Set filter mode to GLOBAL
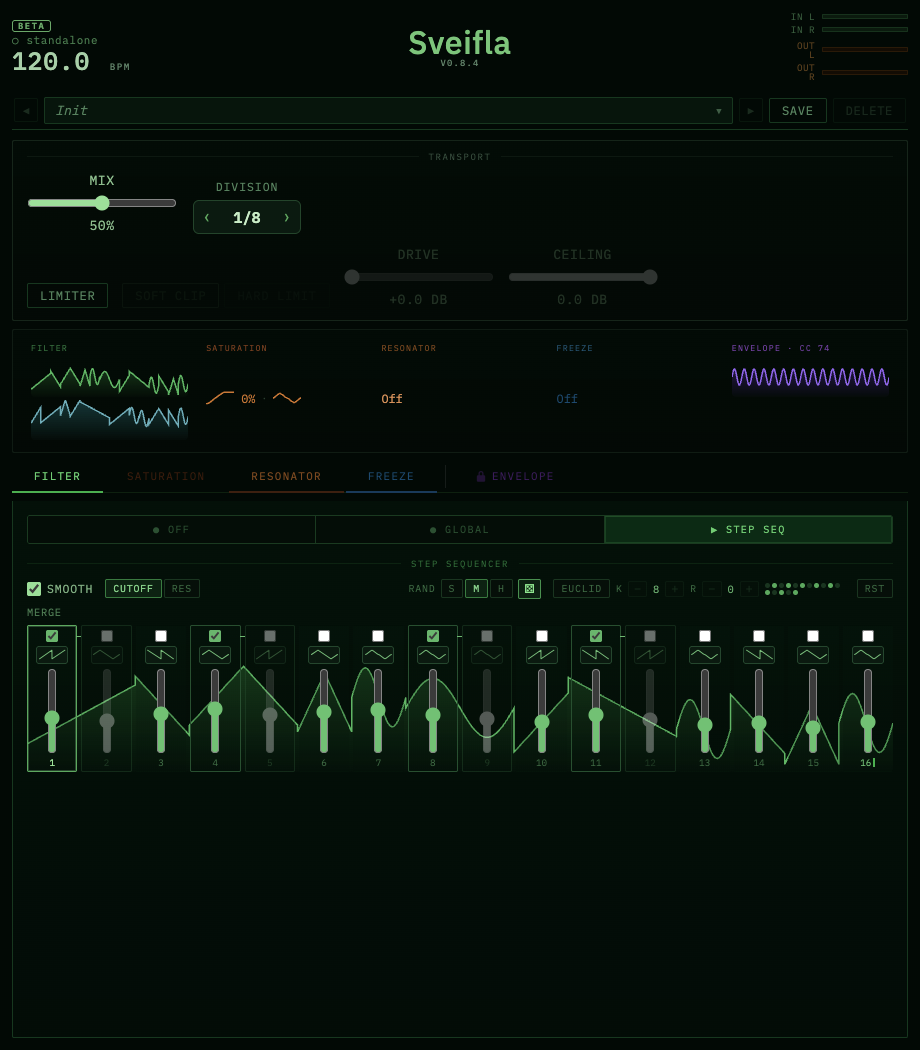The width and height of the screenshot is (920, 1050). (460, 530)
